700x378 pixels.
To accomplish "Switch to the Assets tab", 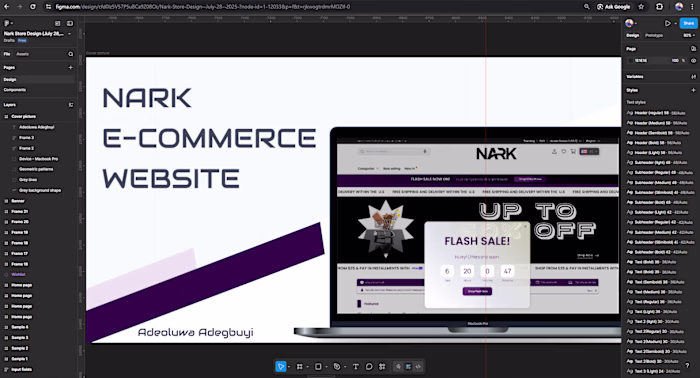I will [22, 54].
